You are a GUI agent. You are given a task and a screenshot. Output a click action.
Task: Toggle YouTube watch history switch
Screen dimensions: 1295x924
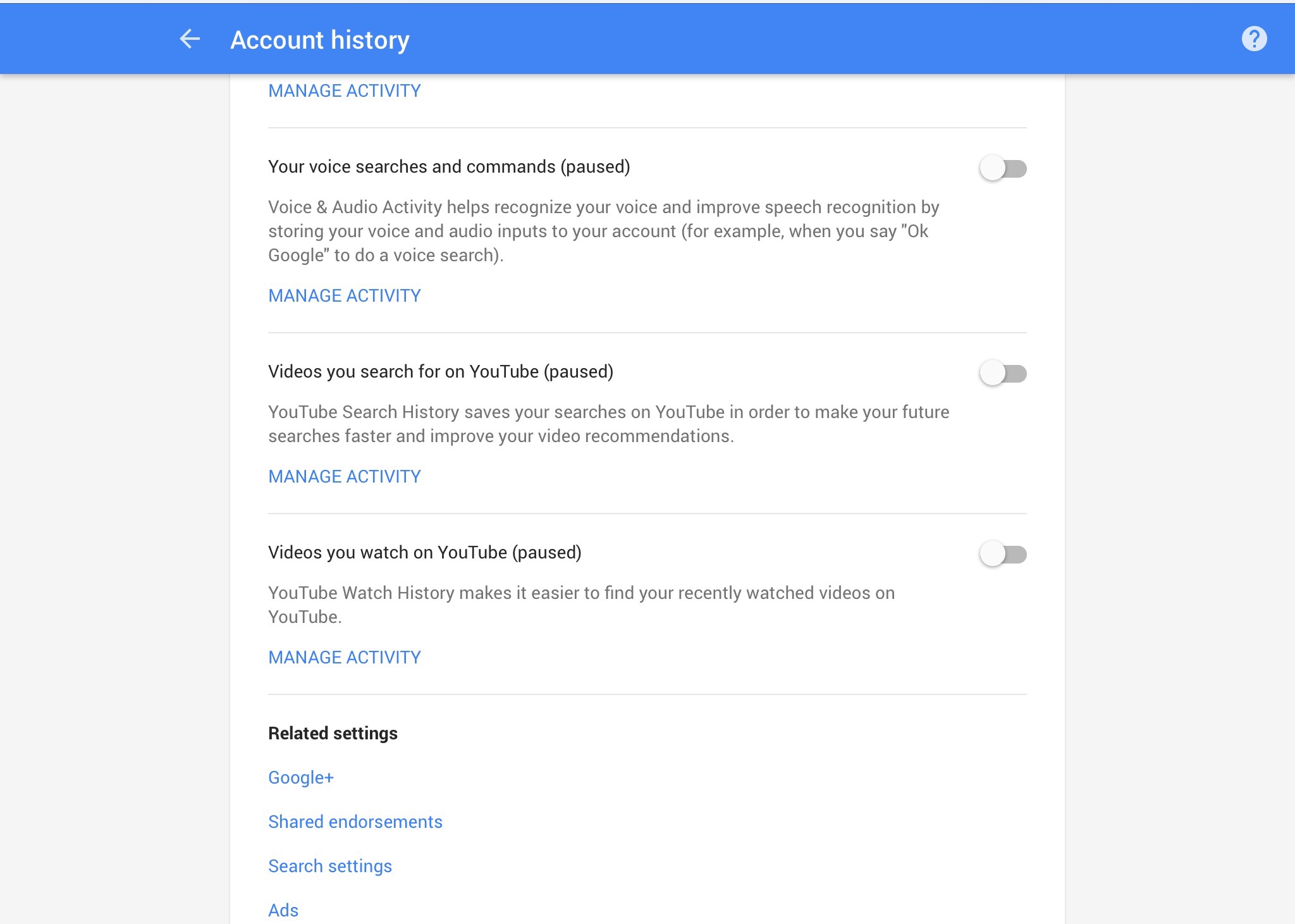(x=1002, y=555)
